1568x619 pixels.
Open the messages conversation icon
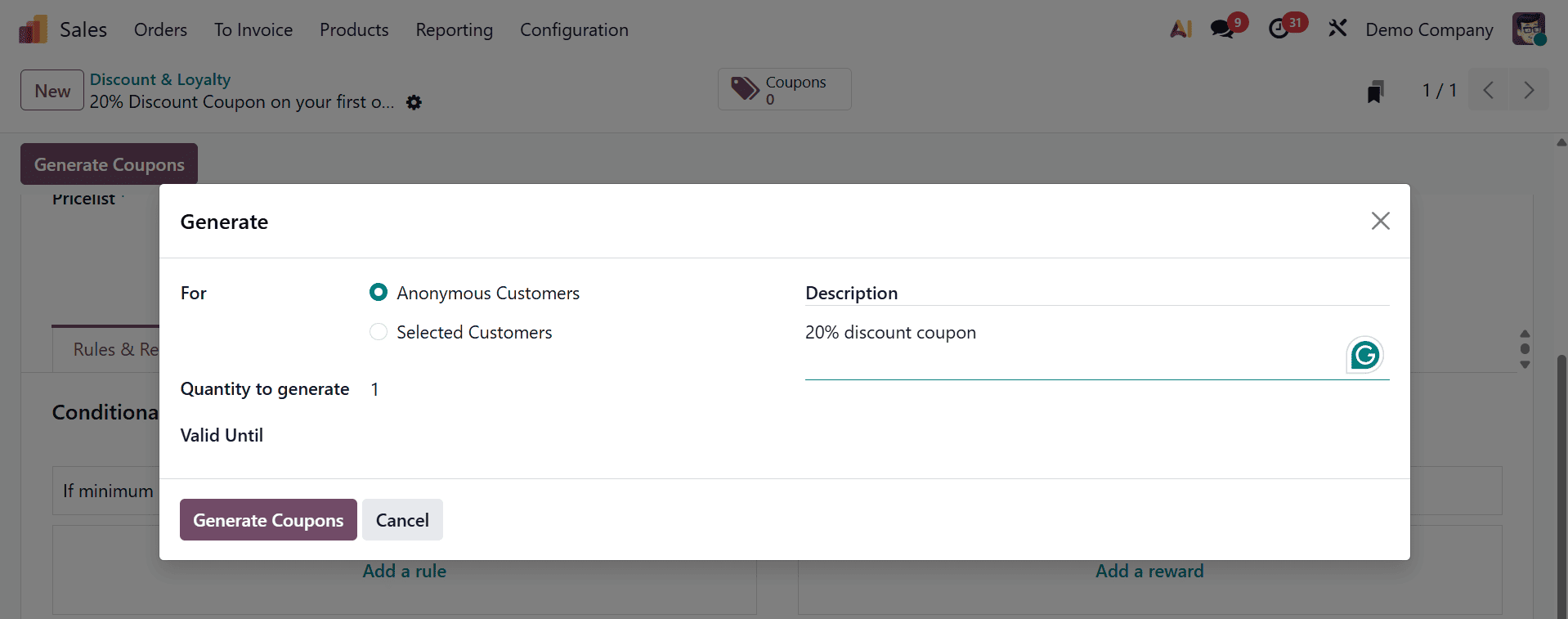pos(1222,29)
